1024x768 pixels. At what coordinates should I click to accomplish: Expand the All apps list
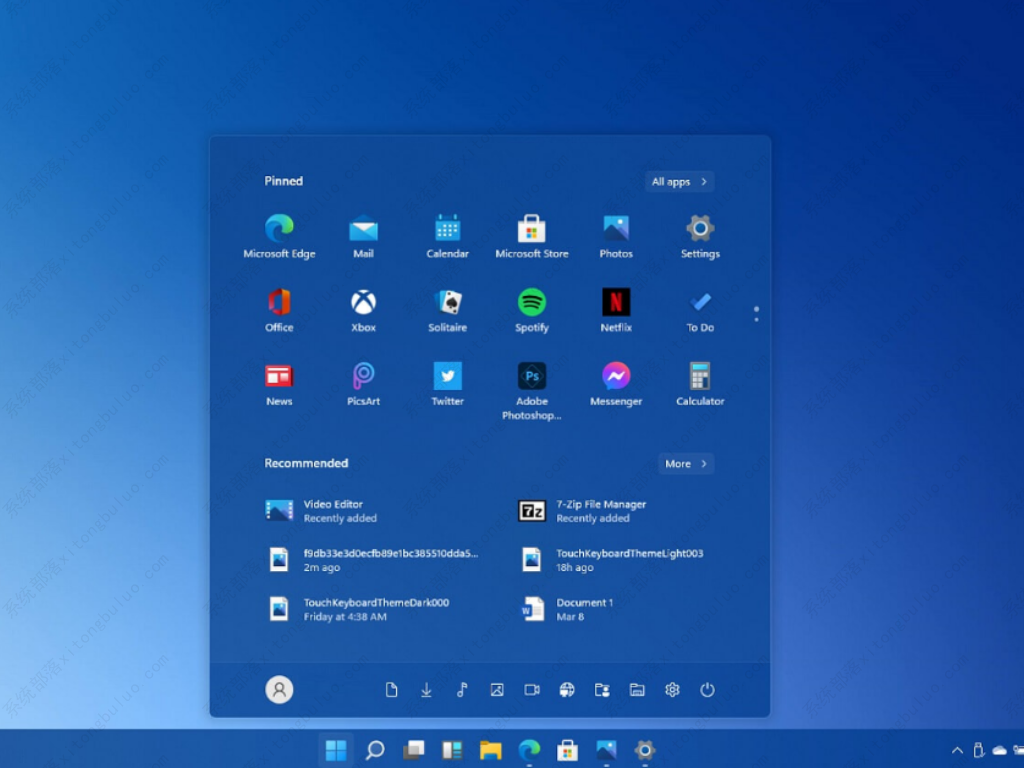(679, 182)
